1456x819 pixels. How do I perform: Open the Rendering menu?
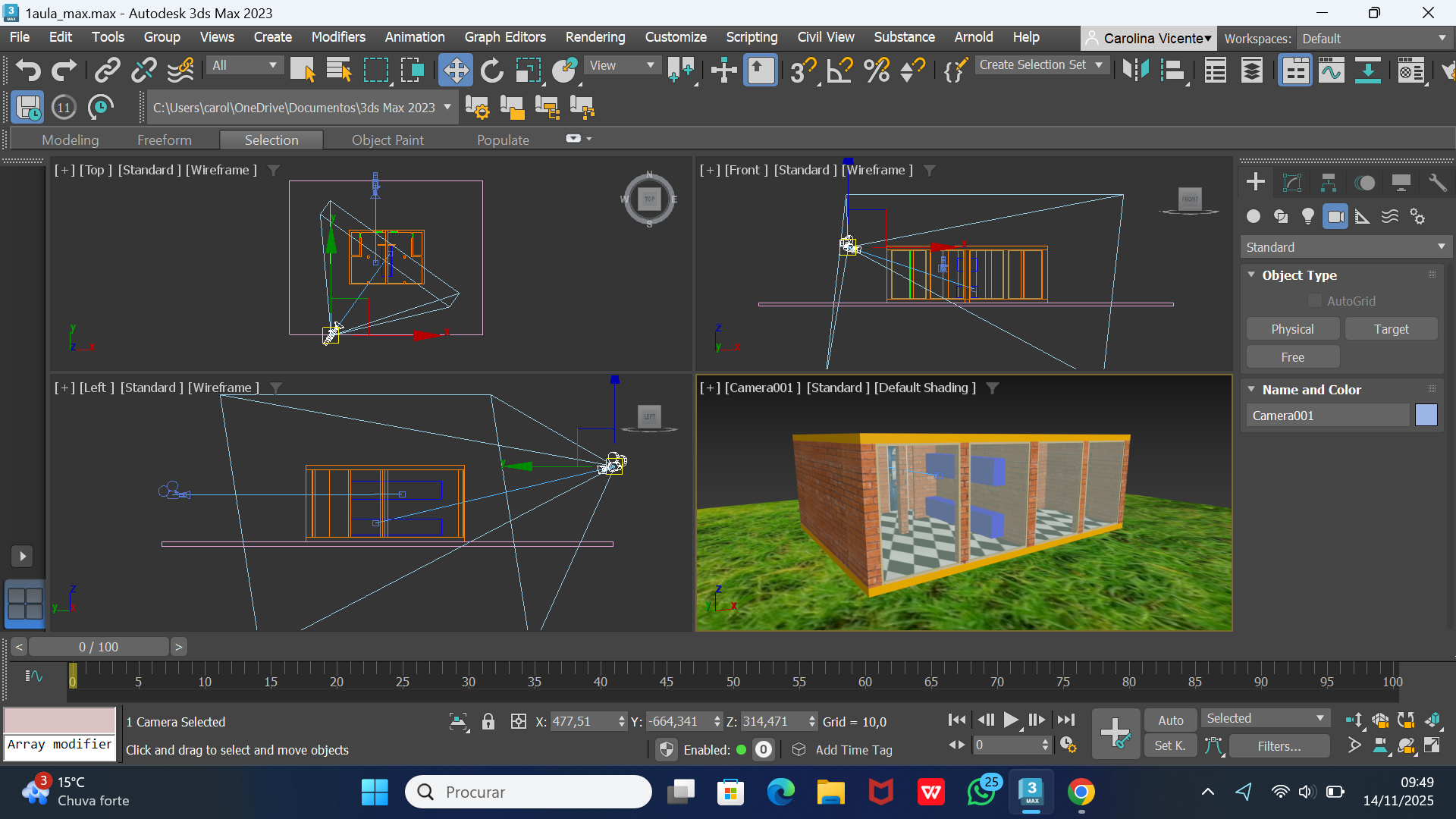(595, 37)
